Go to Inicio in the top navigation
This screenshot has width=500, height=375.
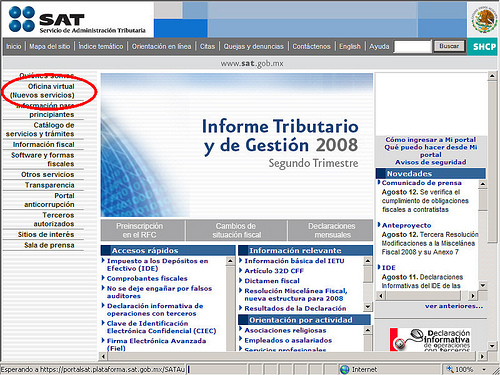point(14,46)
